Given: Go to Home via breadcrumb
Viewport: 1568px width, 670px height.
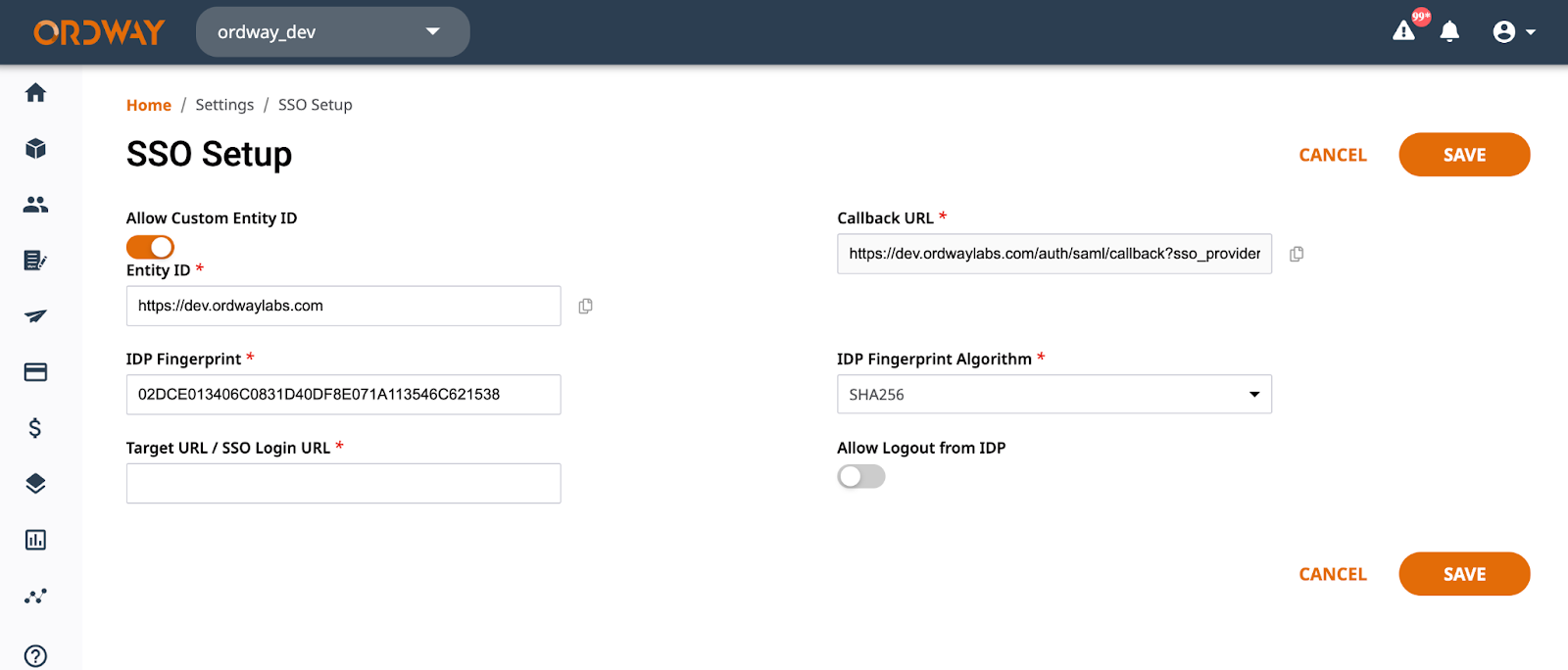Looking at the screenshot, I should click(x=149, y=105).
